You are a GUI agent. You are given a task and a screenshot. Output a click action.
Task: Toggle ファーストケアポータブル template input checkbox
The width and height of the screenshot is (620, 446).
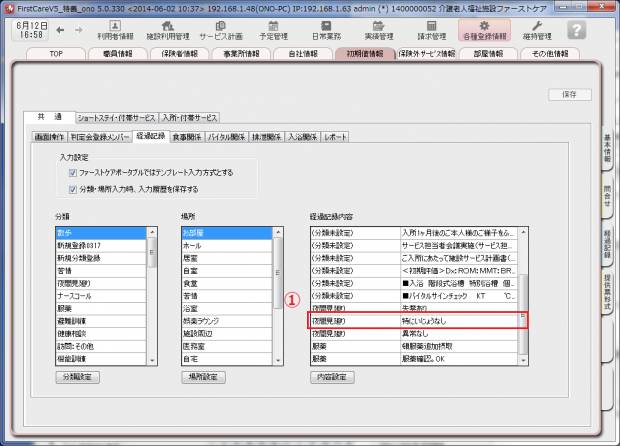pos(71,172)
